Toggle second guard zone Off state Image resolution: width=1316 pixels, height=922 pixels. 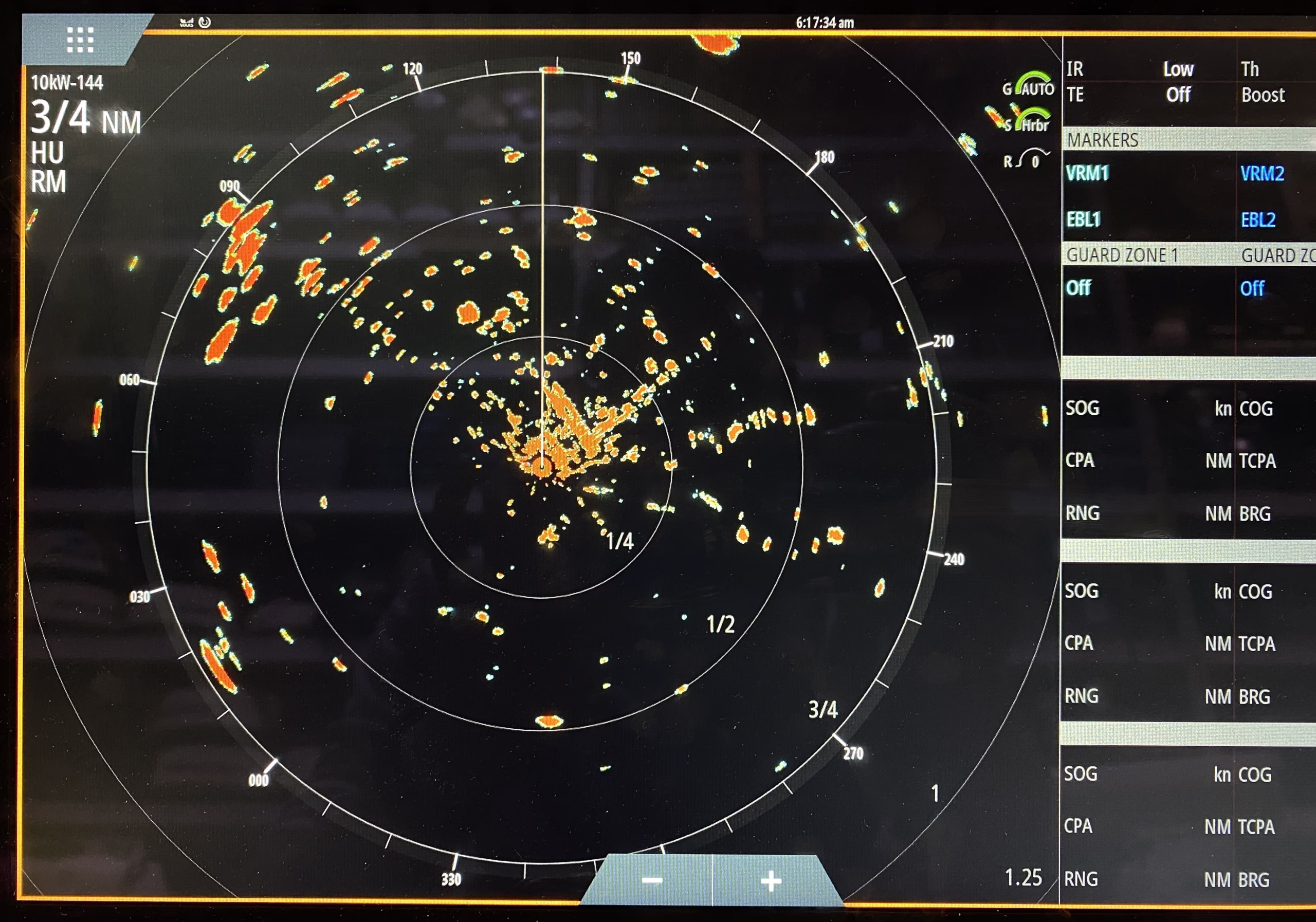click(1252, 288)
